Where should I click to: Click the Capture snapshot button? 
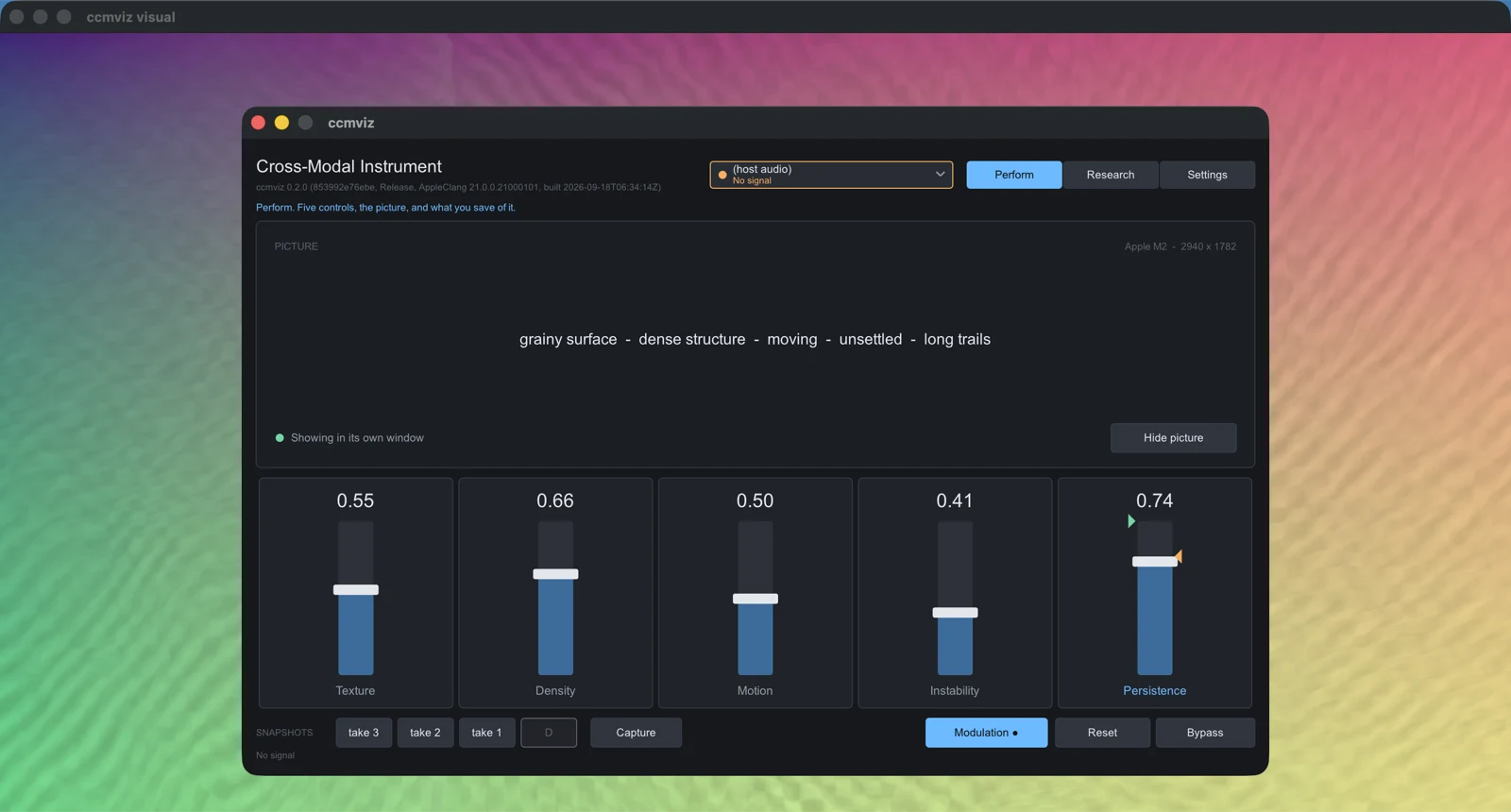(636, 733)
